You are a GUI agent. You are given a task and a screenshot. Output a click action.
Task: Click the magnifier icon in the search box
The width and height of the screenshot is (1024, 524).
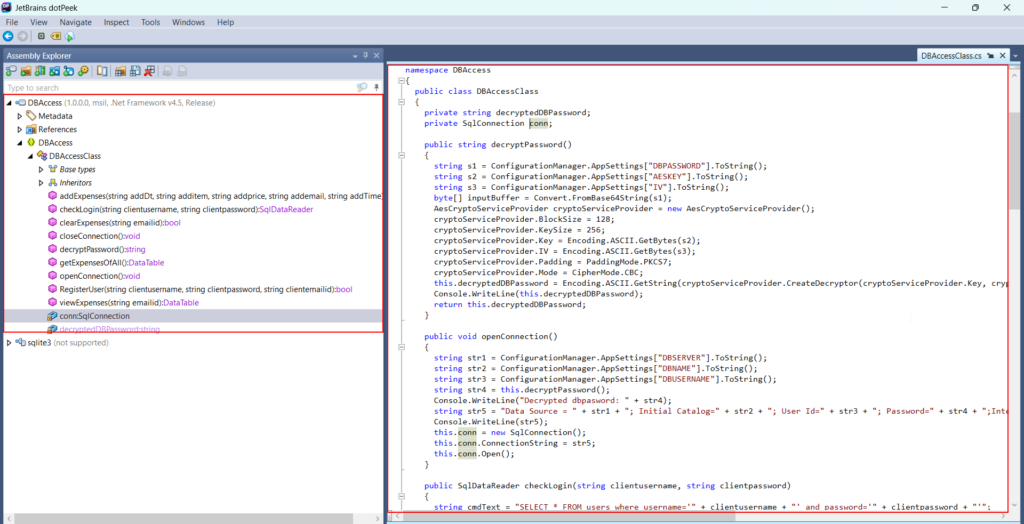point(362,88)
